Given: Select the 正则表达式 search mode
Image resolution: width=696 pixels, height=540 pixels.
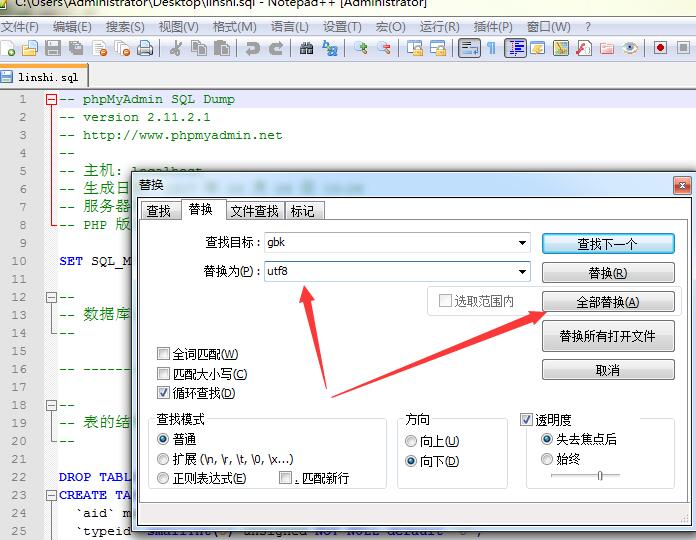Looking at the screenshot, I should (164, 479).
